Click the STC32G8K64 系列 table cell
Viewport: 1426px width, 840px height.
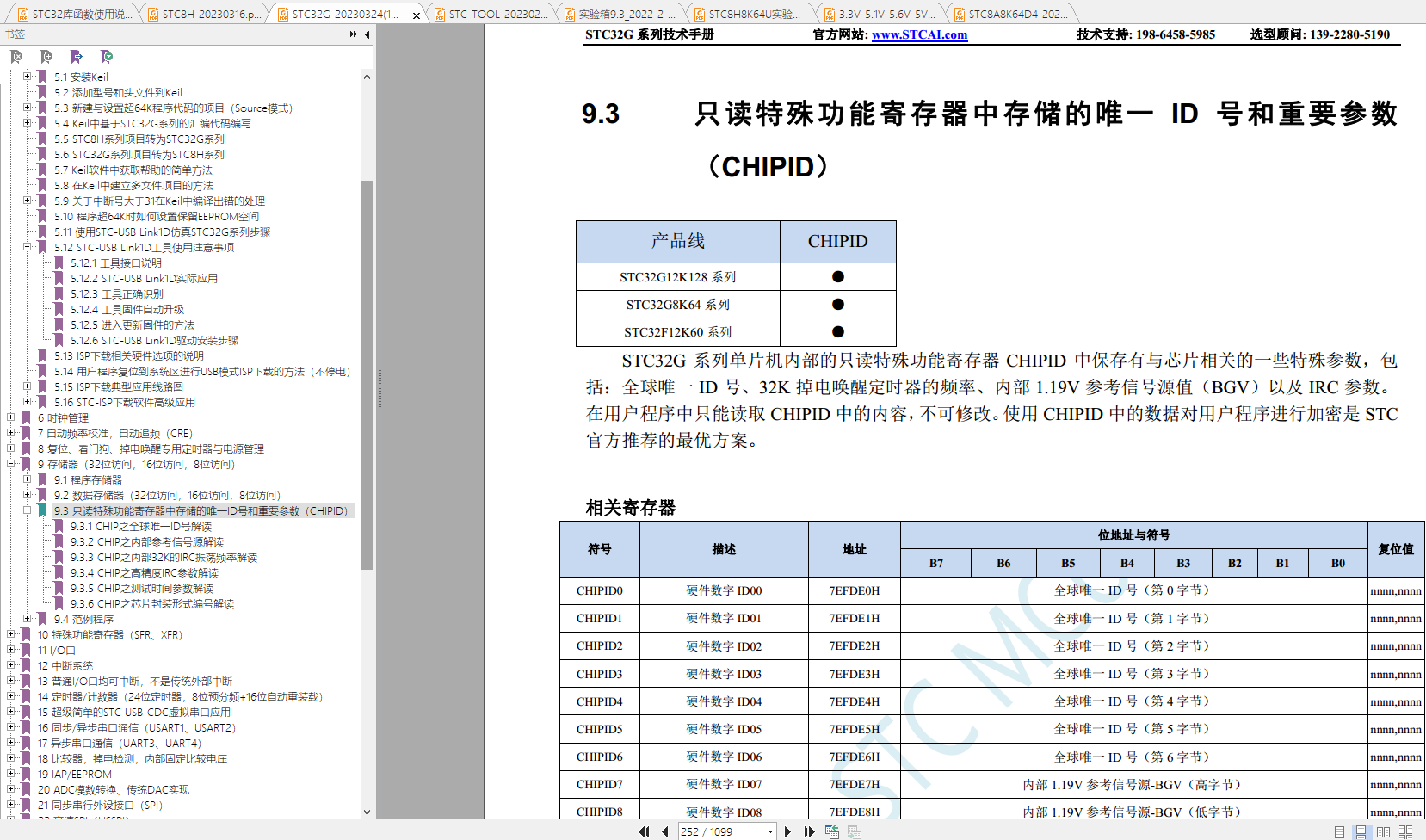tap(678, 305)
